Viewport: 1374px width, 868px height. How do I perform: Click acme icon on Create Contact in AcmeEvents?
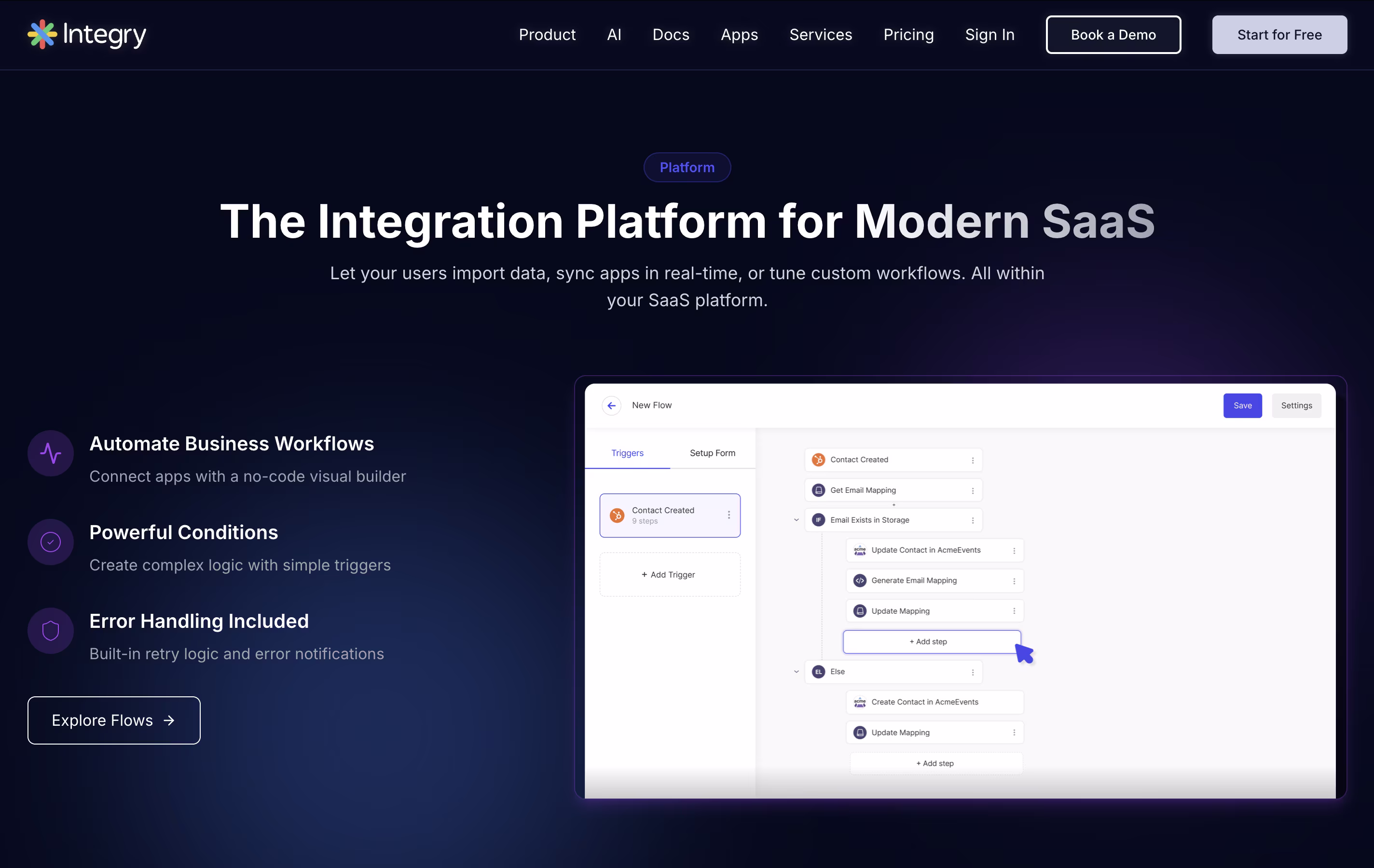[x=859, y=702]
